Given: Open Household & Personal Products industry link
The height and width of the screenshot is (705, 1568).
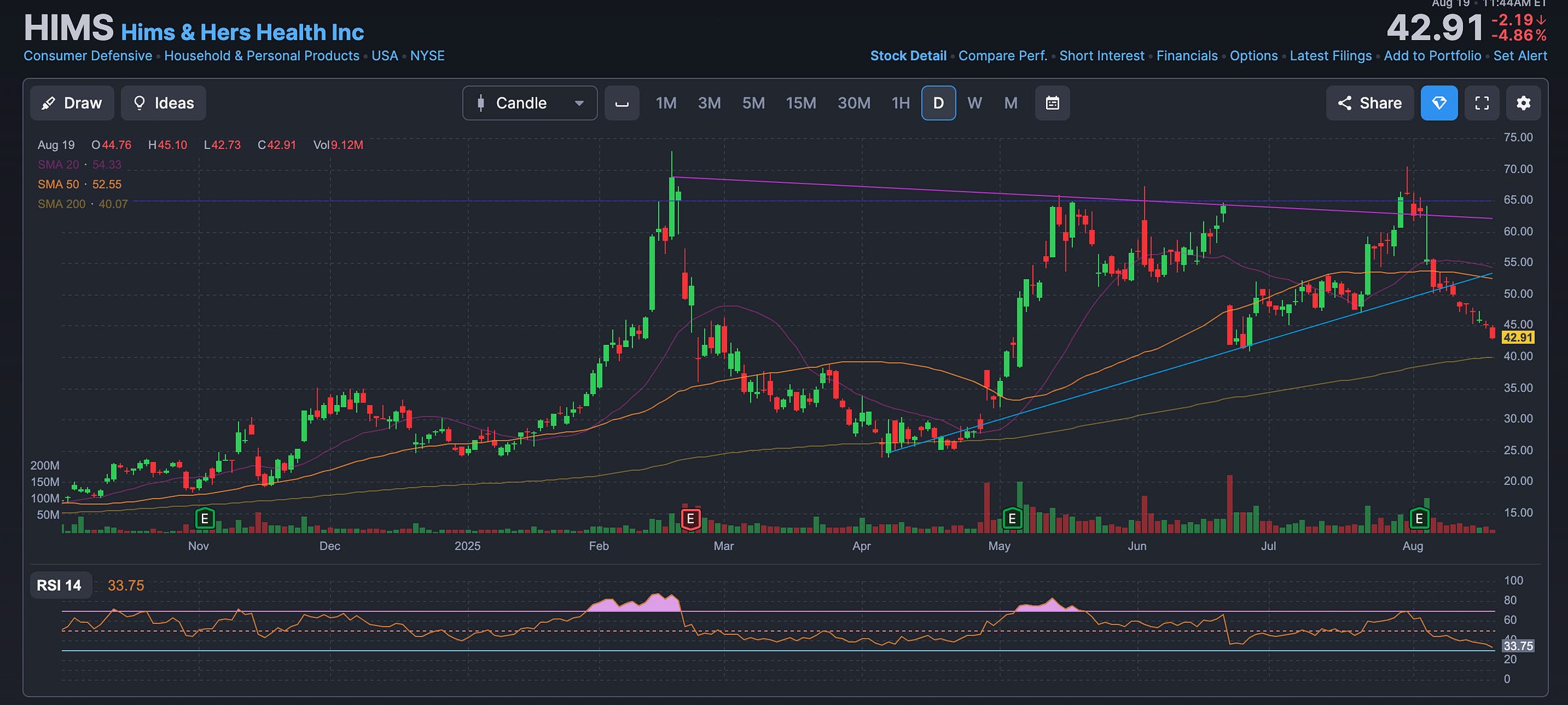Looking at the screenshot, I should pos(262,56).
